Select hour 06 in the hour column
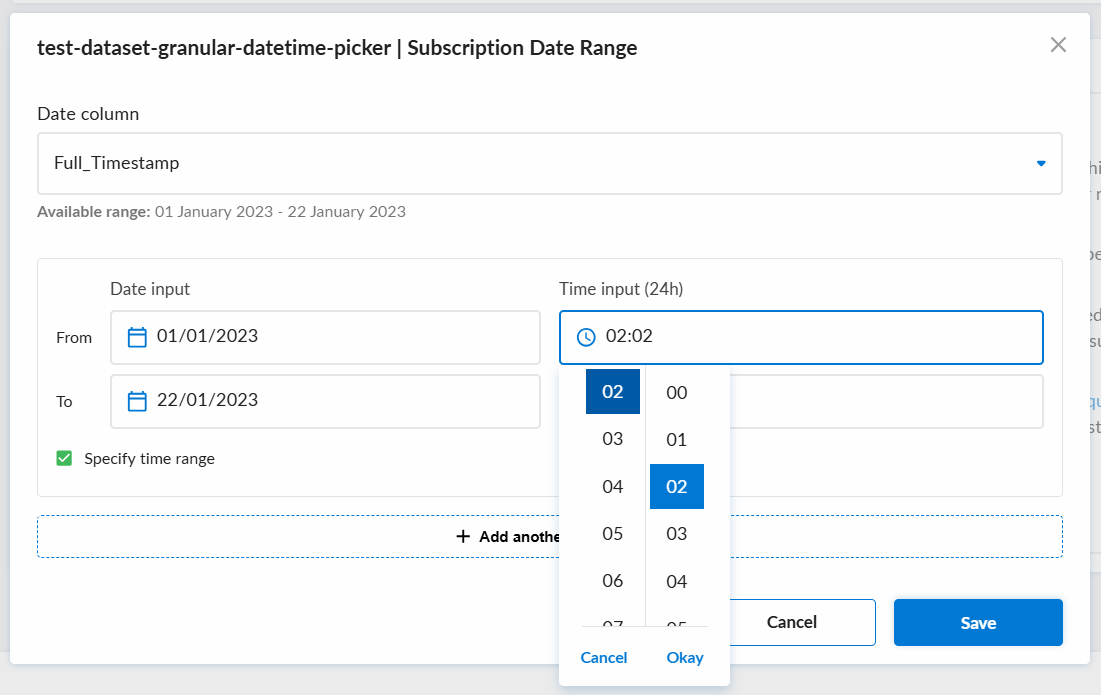 point(612,581)
